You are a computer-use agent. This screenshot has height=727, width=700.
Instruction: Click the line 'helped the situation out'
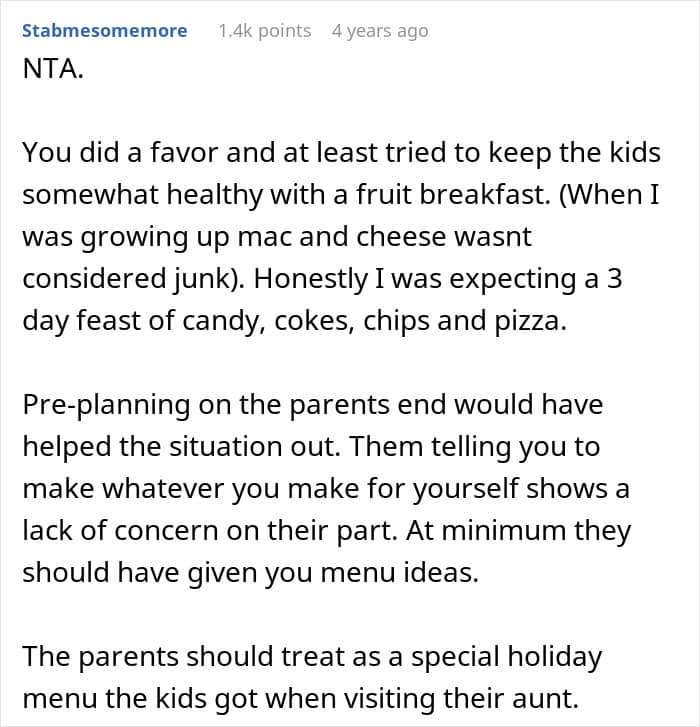click(x=312, y=447)
